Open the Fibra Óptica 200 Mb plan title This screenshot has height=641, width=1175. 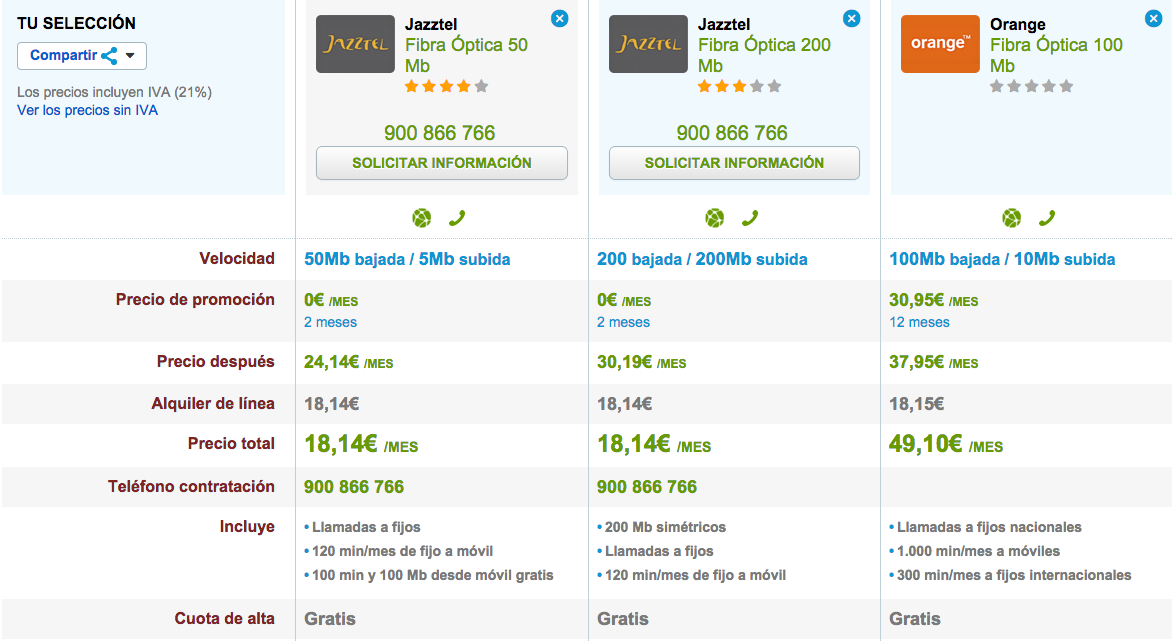click(x=764, y=55)
